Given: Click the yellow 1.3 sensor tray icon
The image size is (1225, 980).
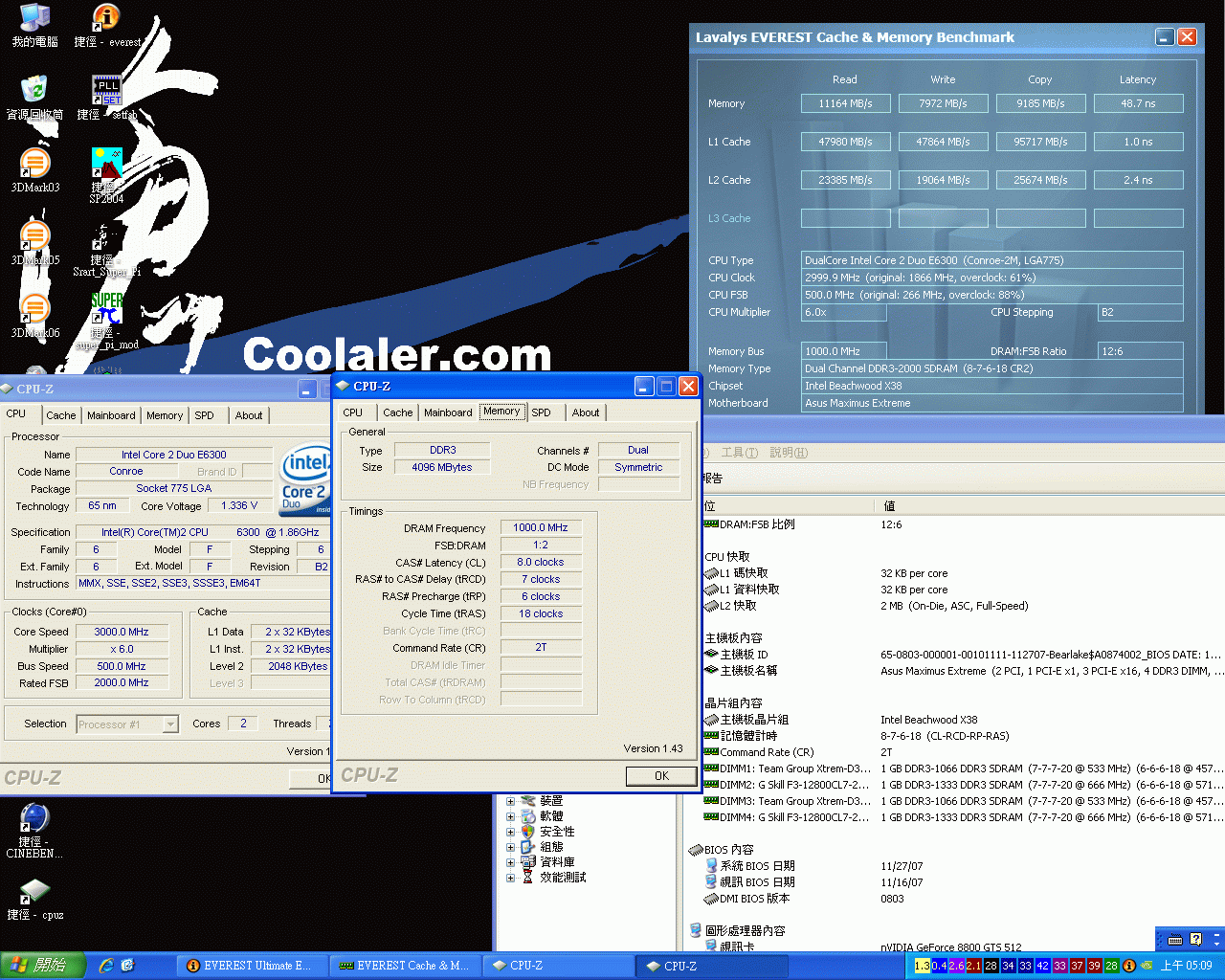Looking at the screenshot, I should click(x=922, y=966).
